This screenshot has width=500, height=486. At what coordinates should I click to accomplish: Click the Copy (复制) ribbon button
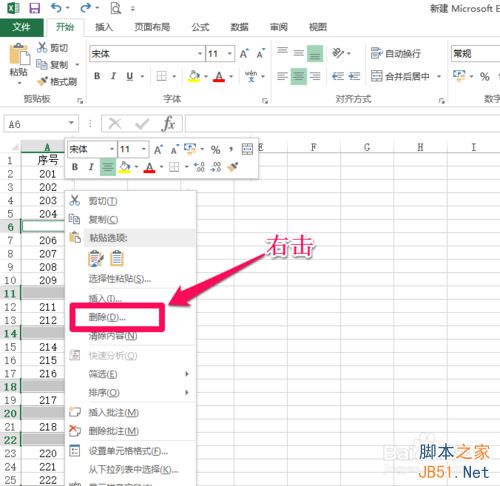coord(53,64)
